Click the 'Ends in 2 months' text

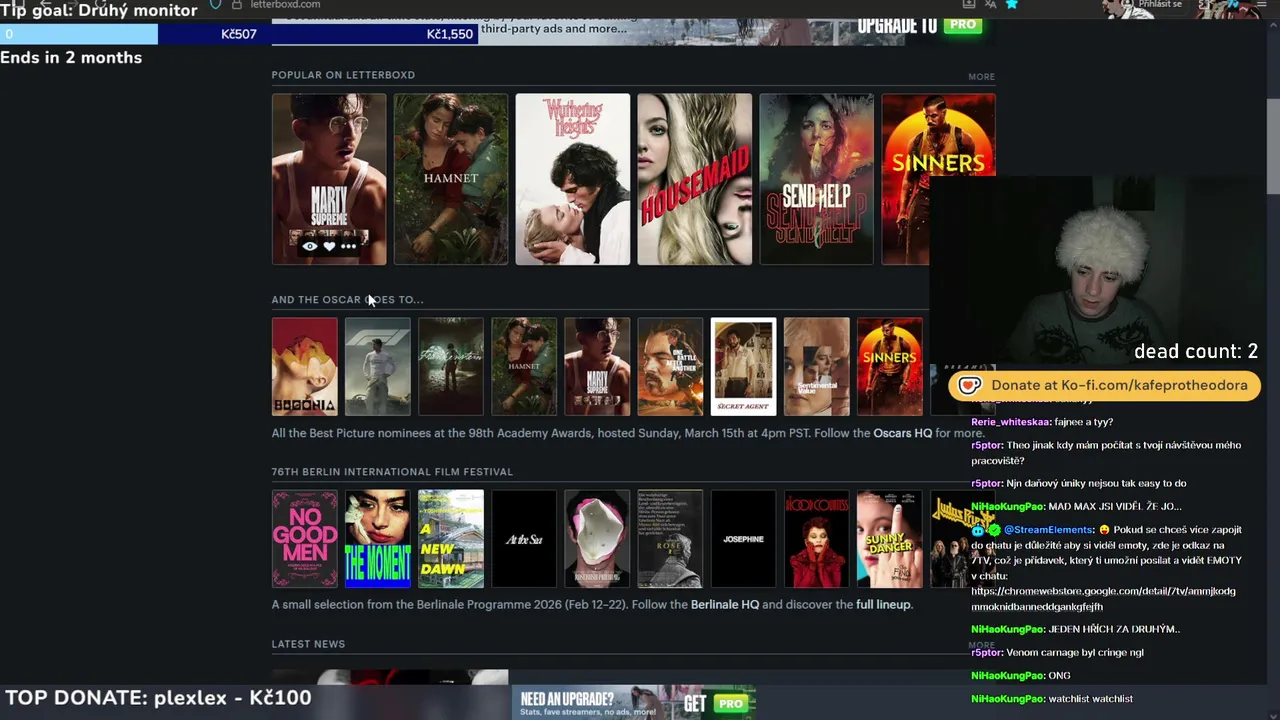click(71, 58)
